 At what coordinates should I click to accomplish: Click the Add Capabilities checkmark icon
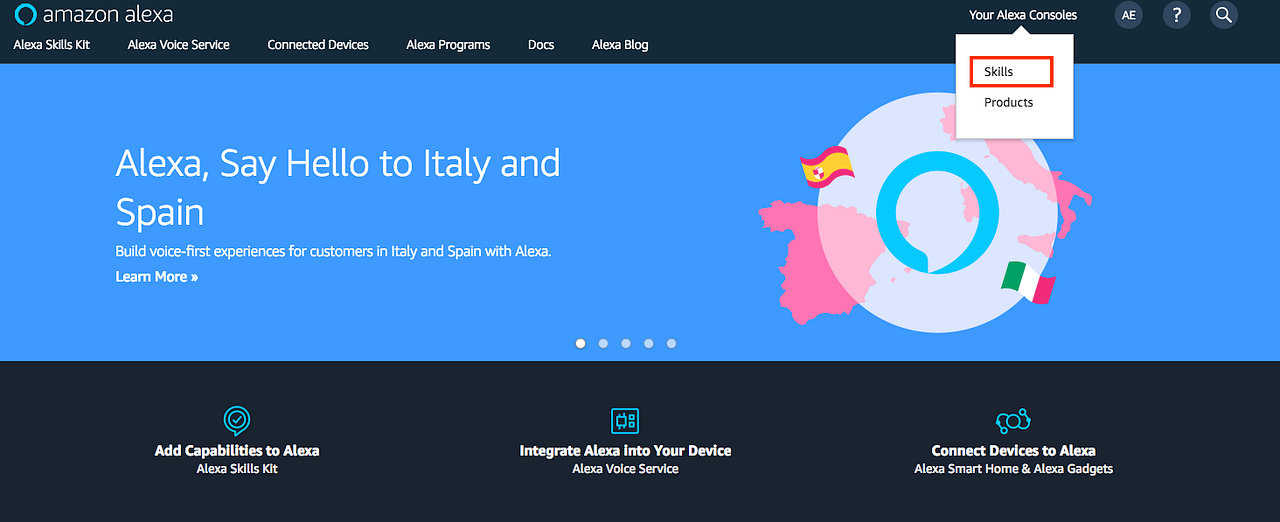237,420
